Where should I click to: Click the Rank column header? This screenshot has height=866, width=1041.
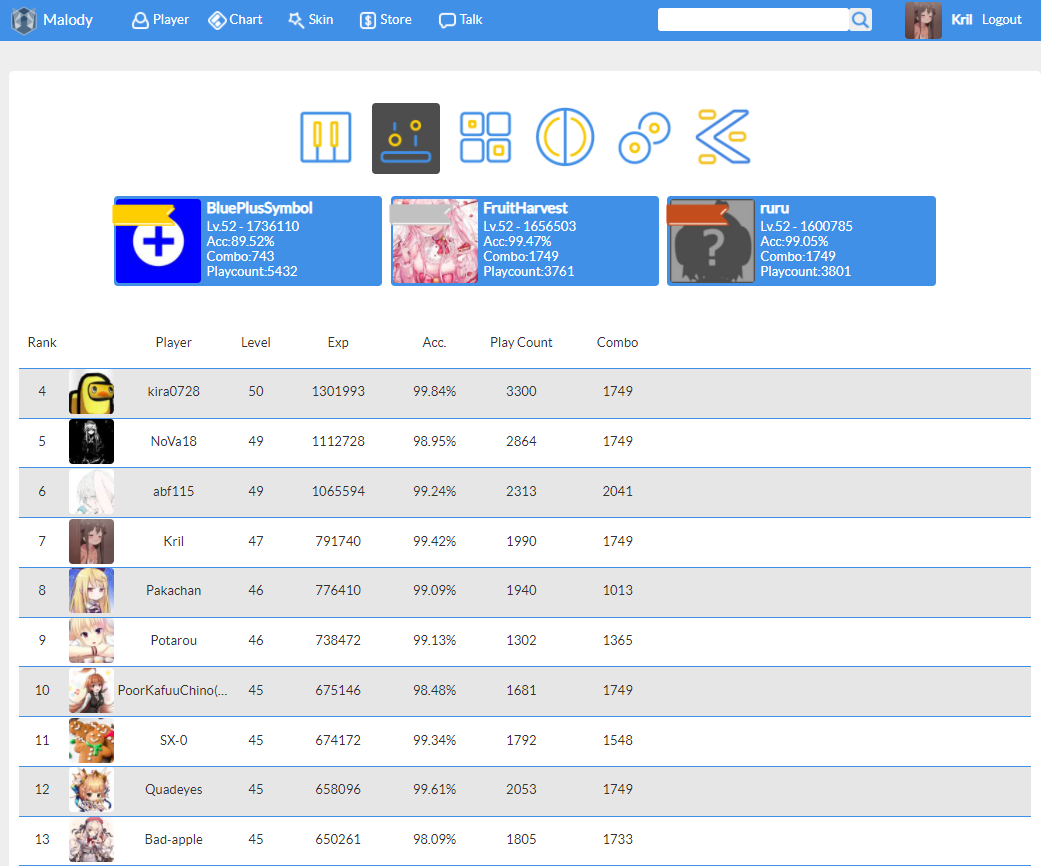pos(42,342)
